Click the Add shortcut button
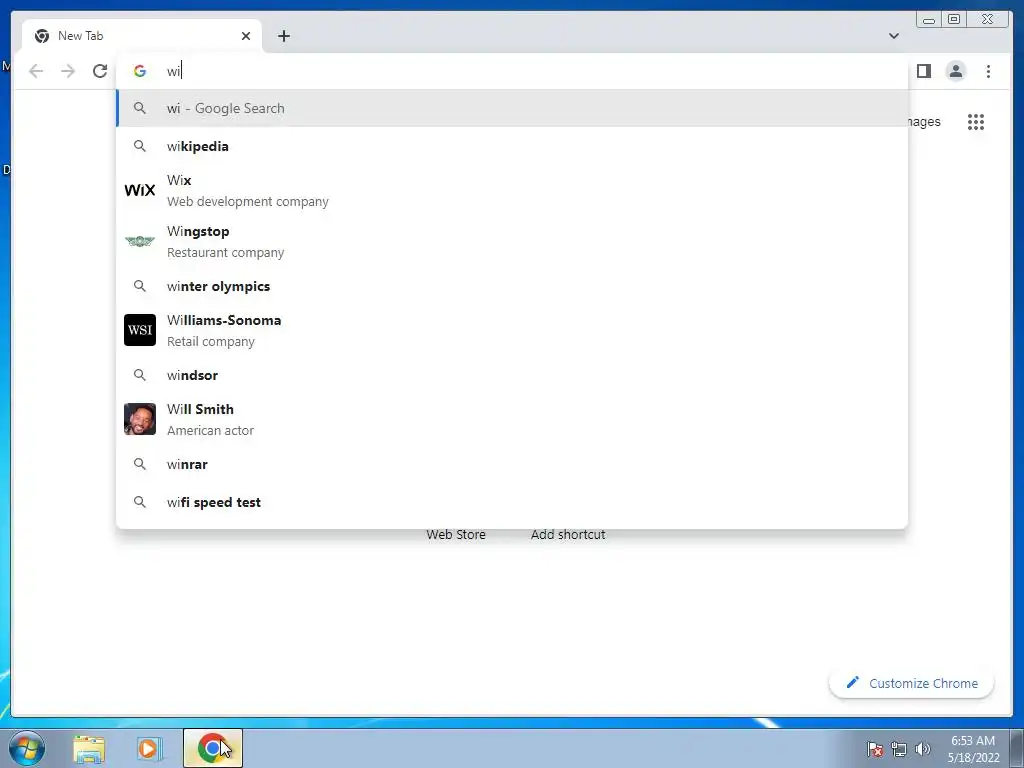This screenshot has width=1024, height=768. (x=568, y=534)
